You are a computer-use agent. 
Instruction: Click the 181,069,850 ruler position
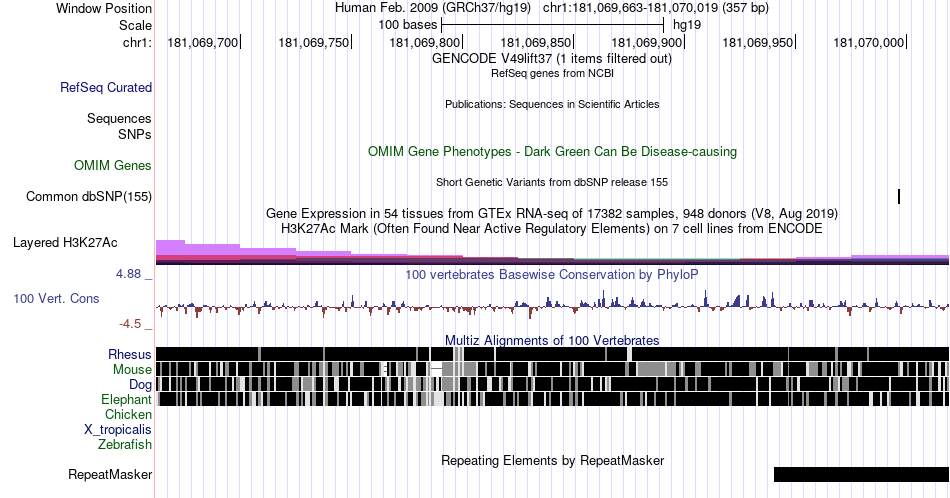pyautogui.click(x=536, y=42)
